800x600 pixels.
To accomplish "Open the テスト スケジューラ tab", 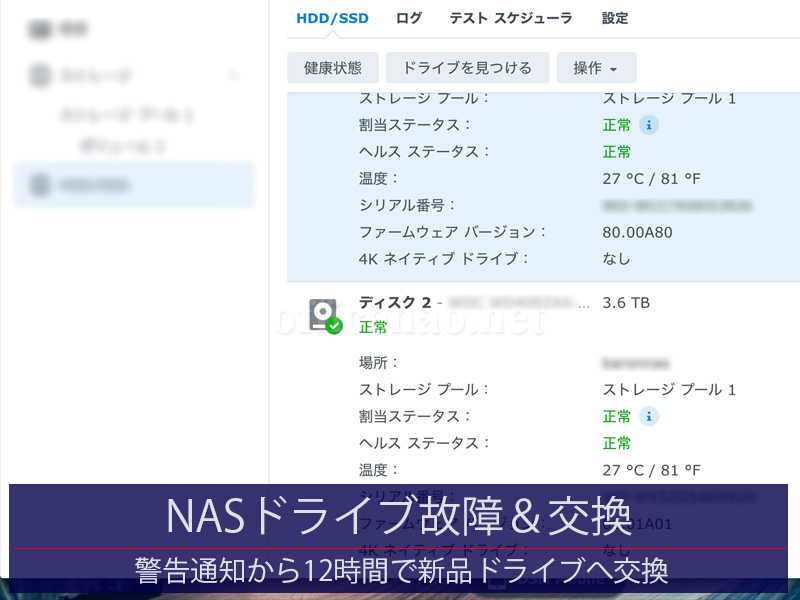I will (510, 18).
